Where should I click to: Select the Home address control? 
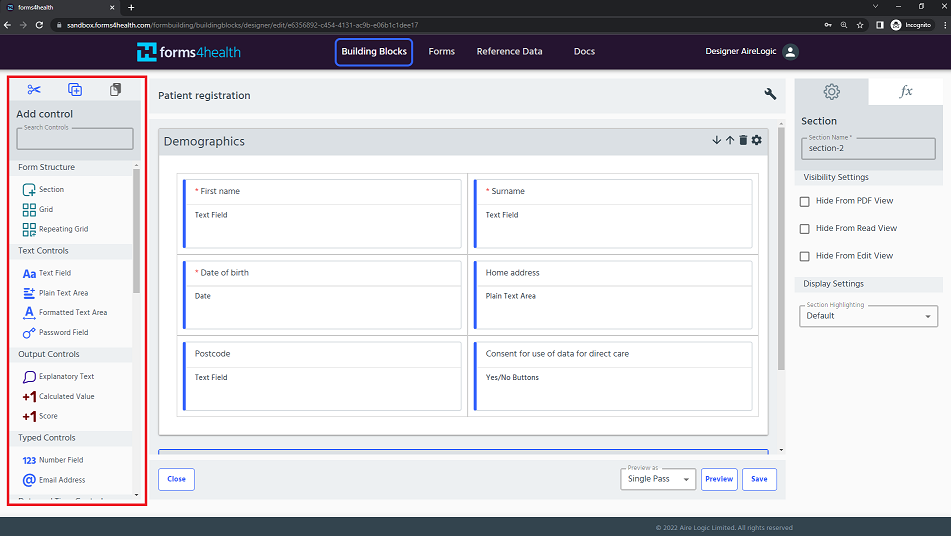tap(613, 295)
